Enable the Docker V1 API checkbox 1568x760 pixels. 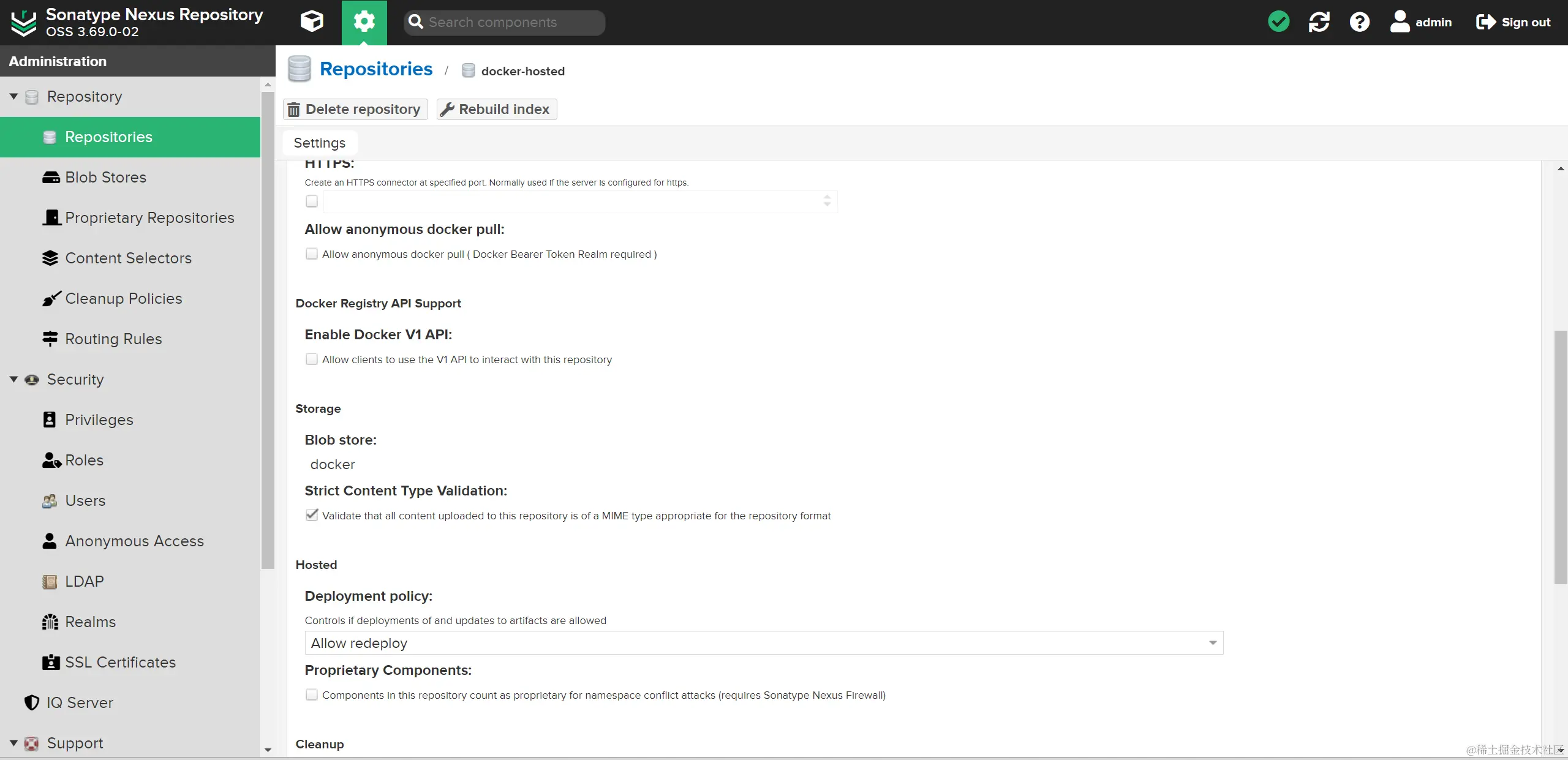coord(312,359)
